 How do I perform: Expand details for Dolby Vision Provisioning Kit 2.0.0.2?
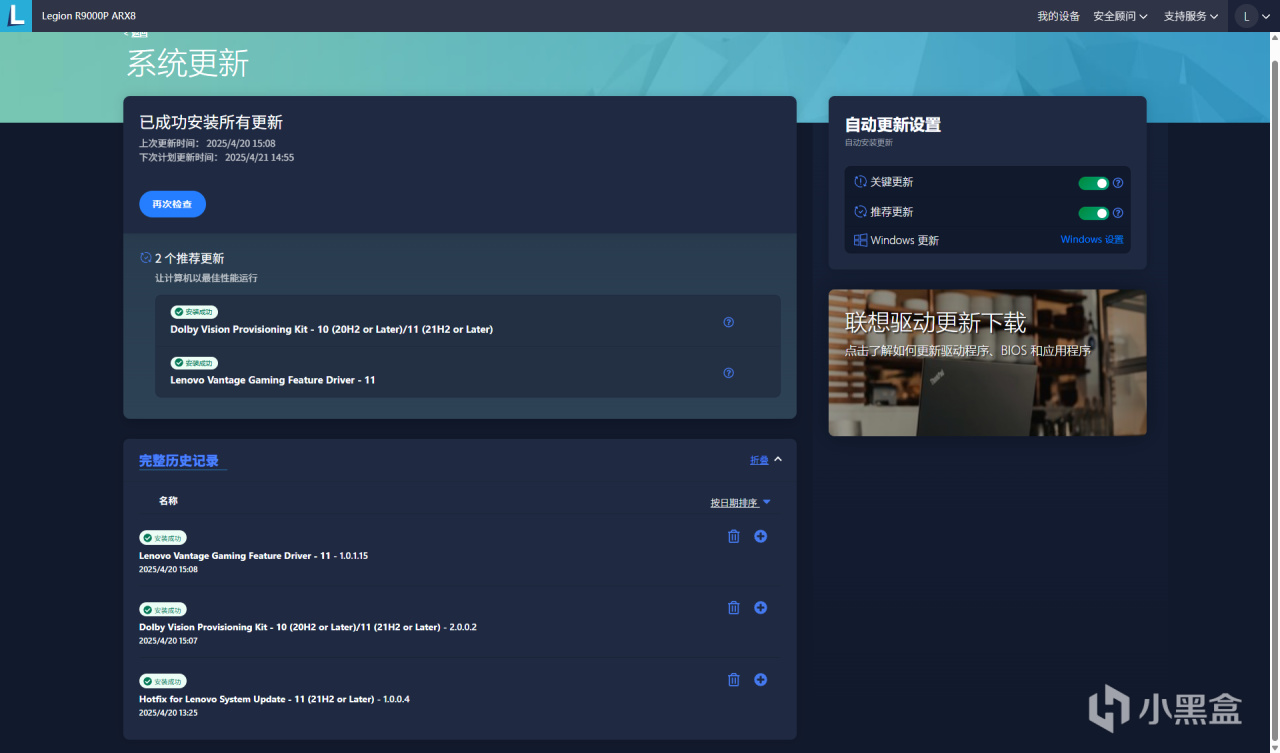(761, 608)
